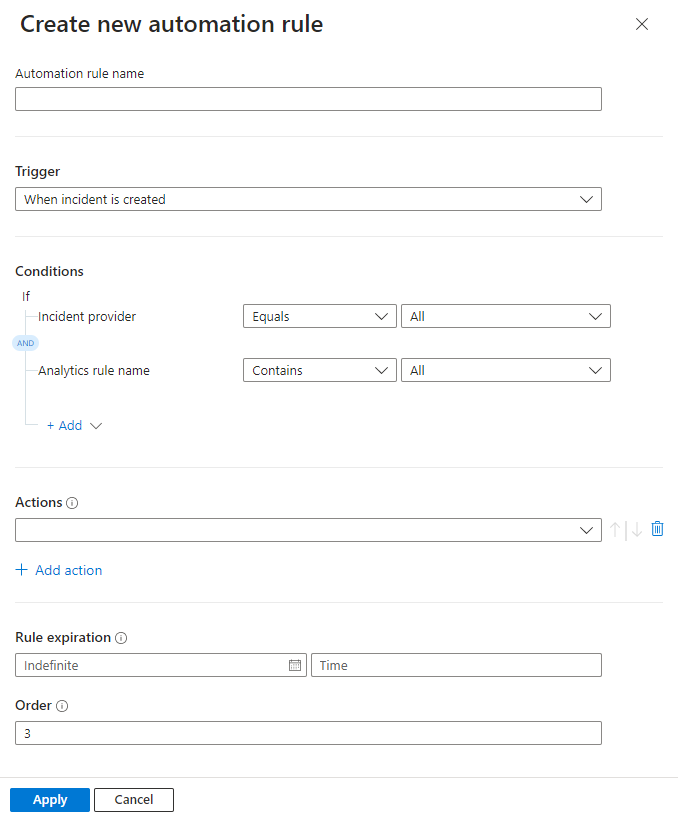Expand the Incident provider value dropdown

505,316
